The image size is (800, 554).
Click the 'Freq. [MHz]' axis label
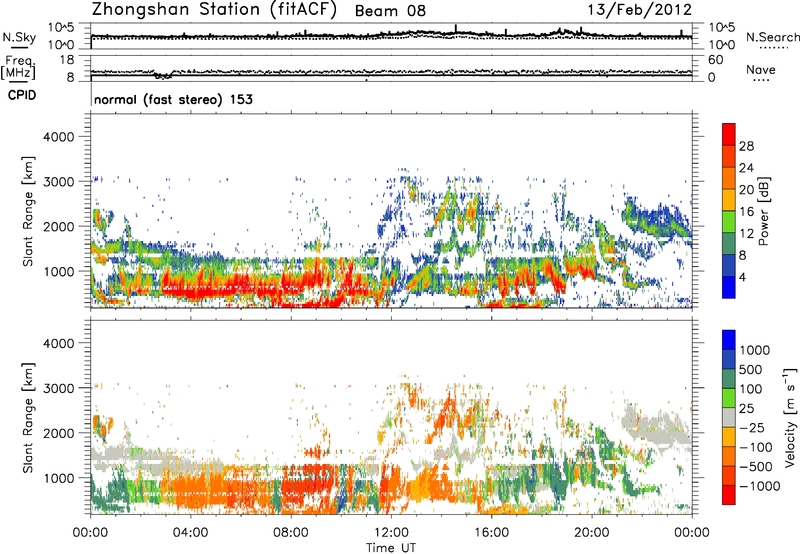pos(18,68)
